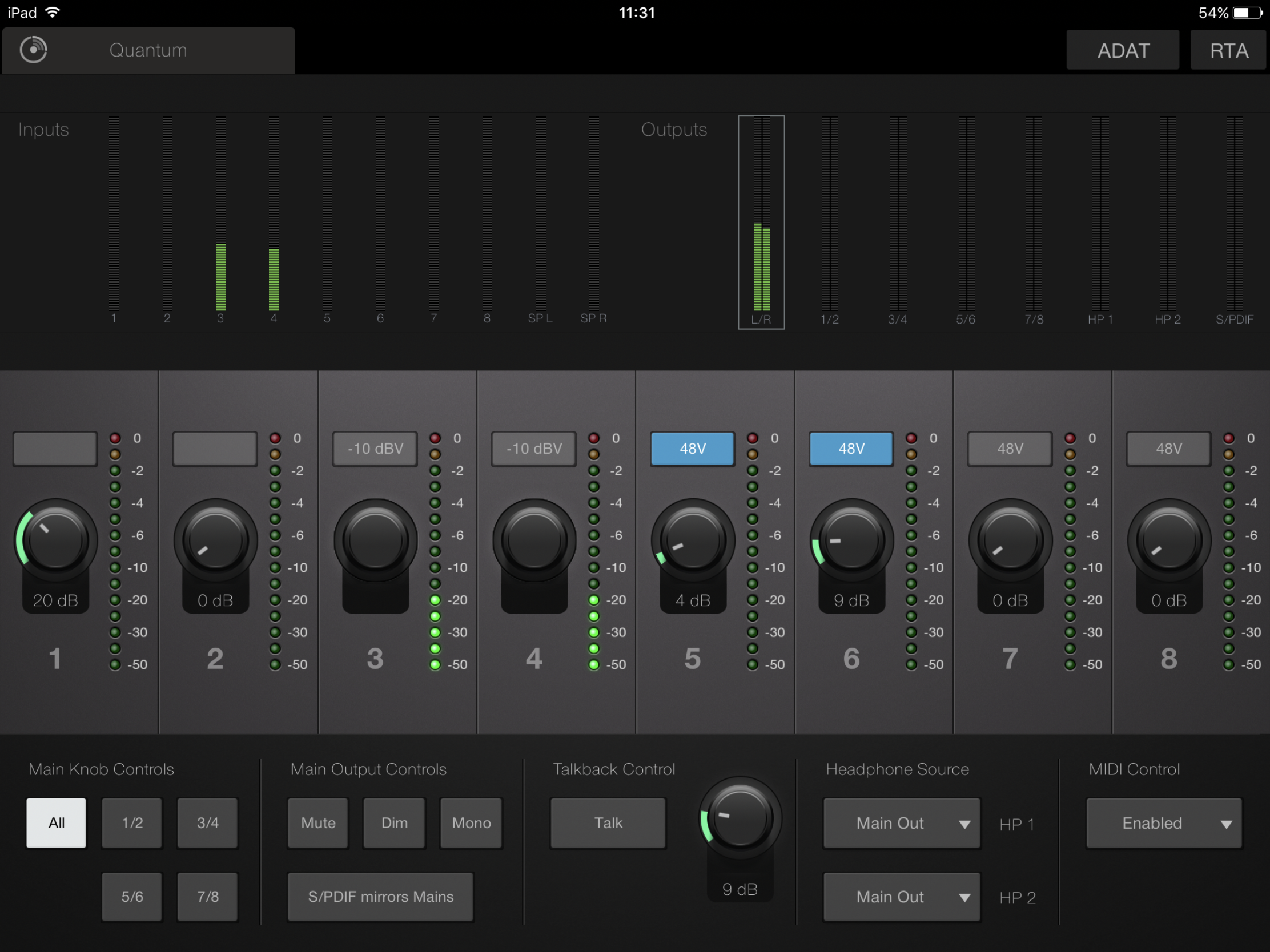Viewport: 1270px width, 952px height.
Task: Open HP 2 headphone source dropdown
Action: [x=902, y=897]
